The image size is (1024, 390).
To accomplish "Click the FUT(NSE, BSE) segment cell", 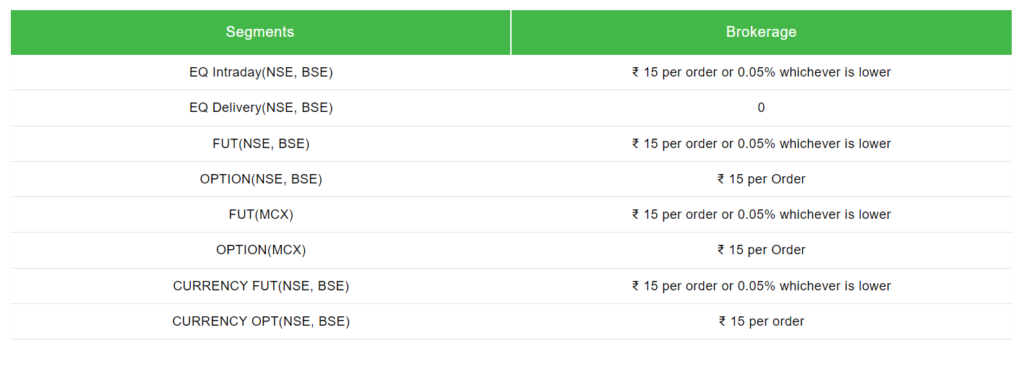I will click(x=261, y=144).
